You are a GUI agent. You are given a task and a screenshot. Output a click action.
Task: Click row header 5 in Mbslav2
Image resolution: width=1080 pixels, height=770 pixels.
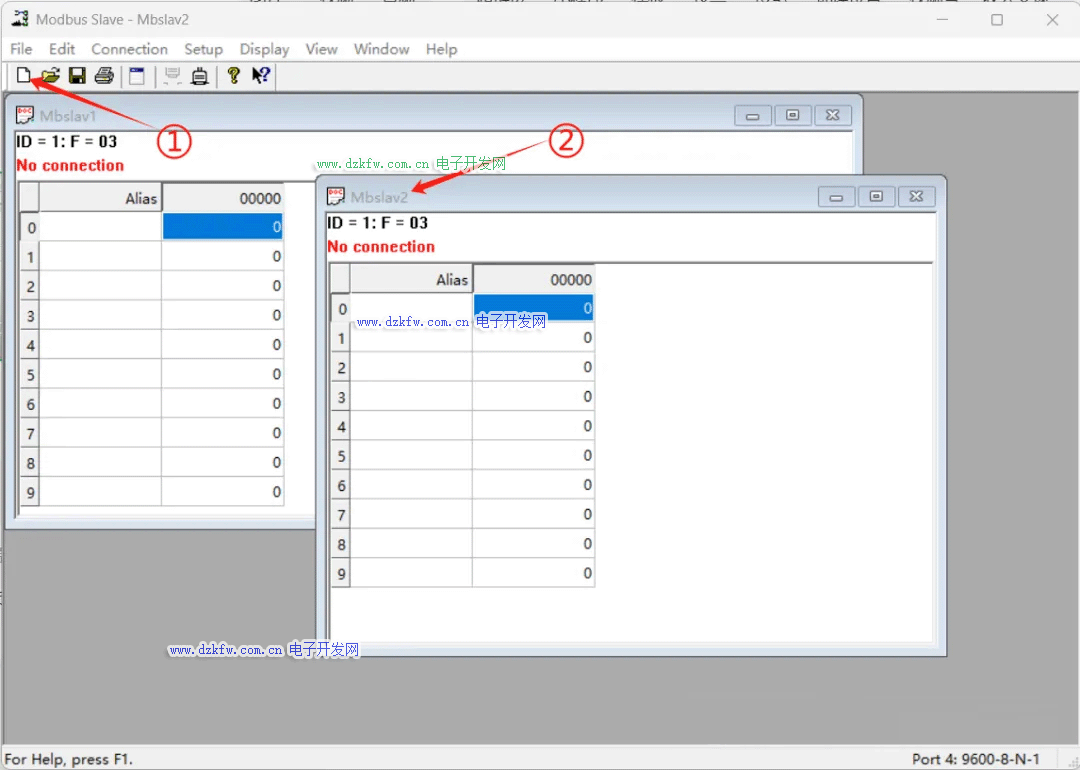pos(341,456)
